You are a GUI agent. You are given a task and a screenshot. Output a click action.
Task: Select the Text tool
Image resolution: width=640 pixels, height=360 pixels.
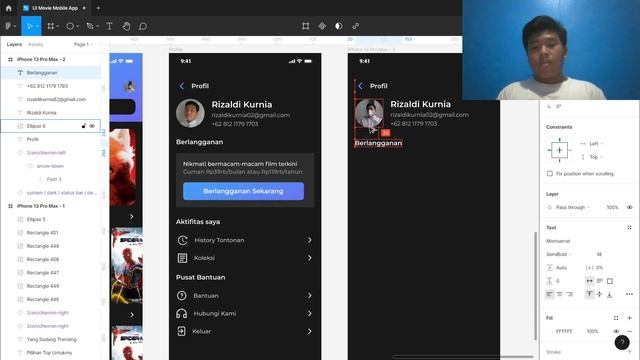click(109, 26)
